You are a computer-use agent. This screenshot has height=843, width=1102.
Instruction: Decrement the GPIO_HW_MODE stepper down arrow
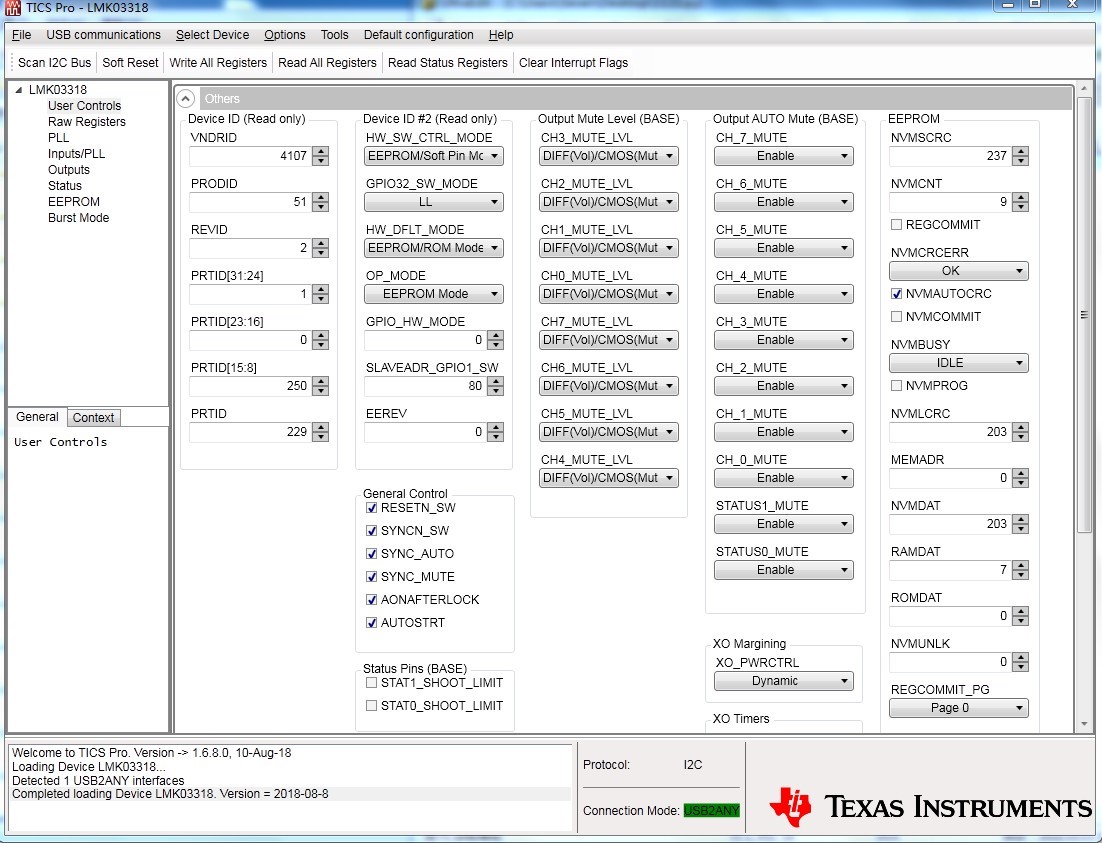coord(495,345)
